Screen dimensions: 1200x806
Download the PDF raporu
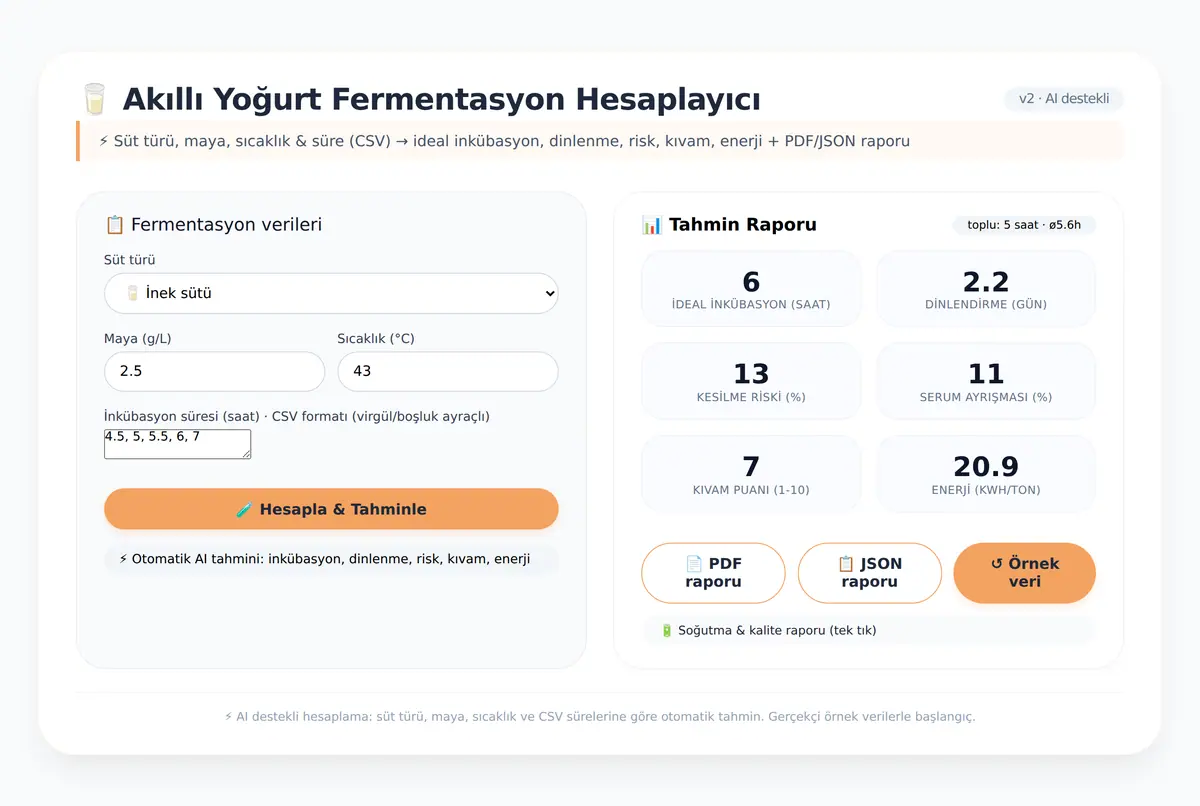[x=713, y=573]
